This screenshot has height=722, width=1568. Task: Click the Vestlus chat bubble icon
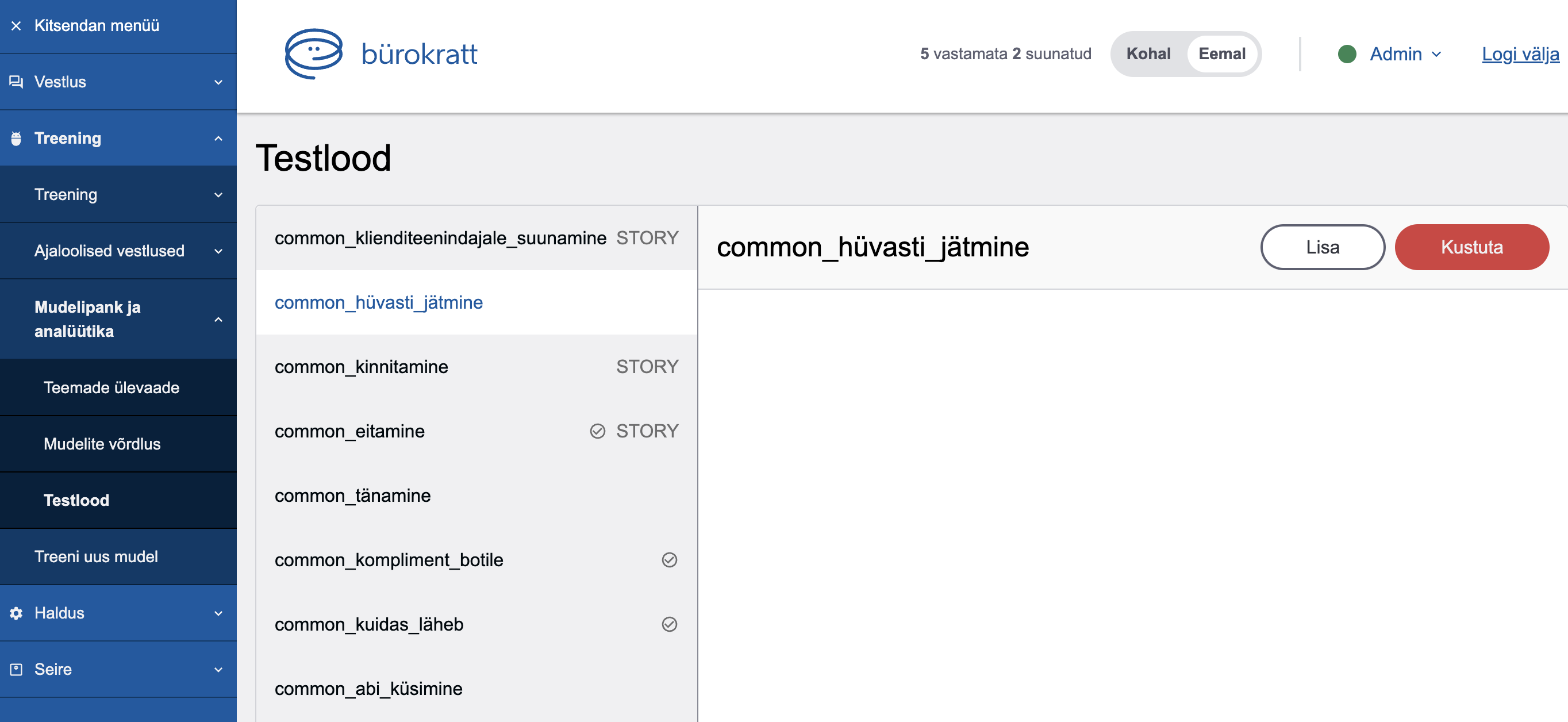pos(17,82)
